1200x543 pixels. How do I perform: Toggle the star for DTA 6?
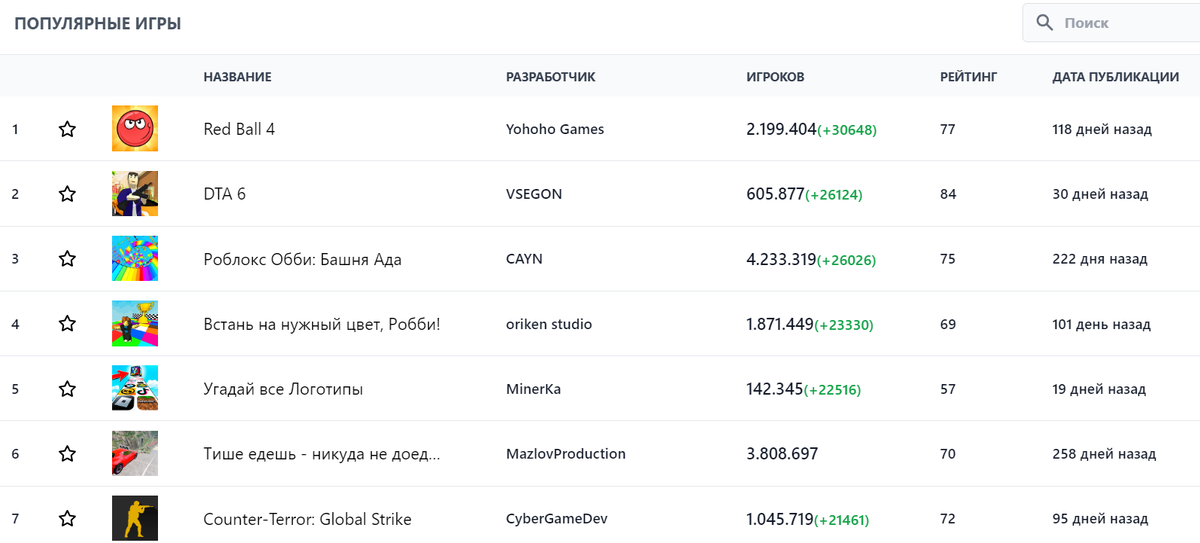tap(67, 194)
